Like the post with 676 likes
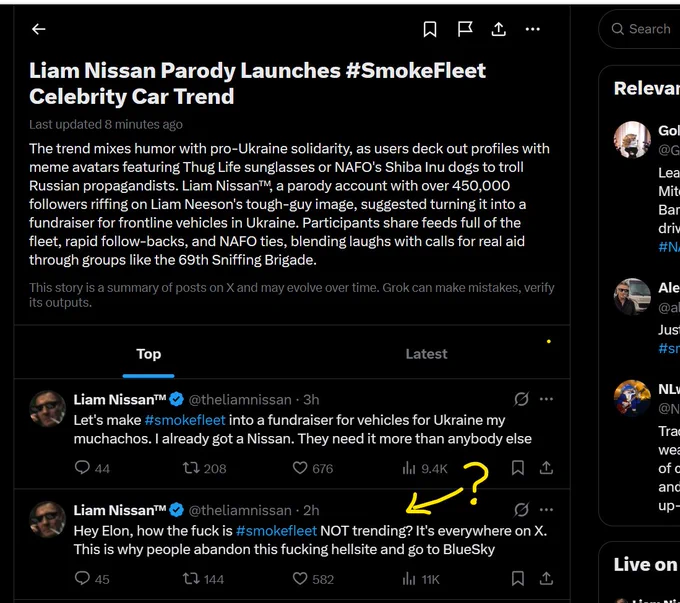 [x=313, y=468]
